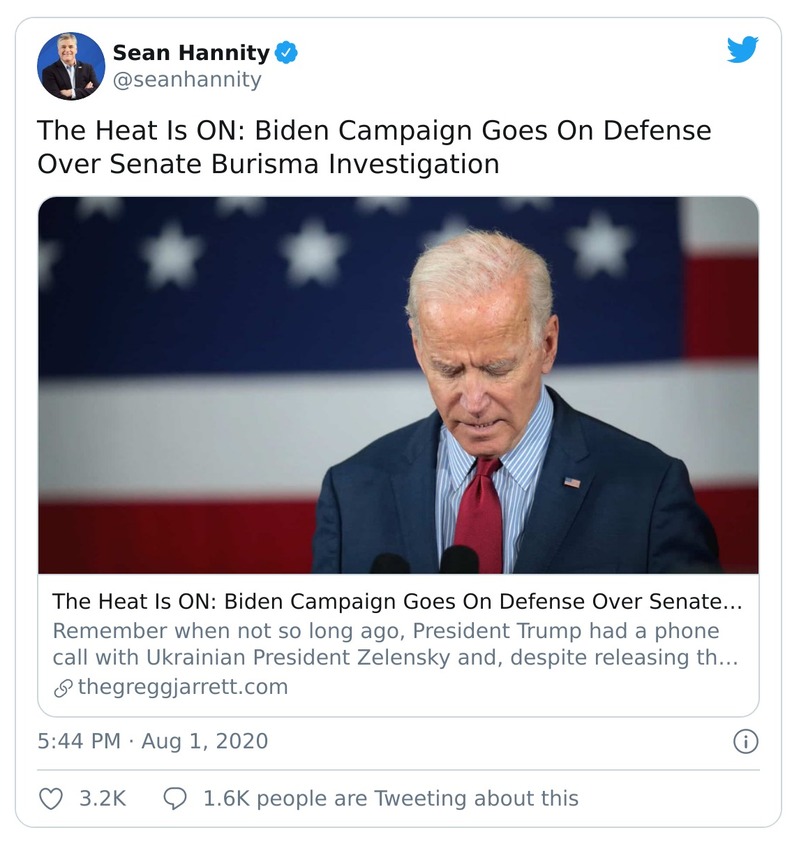
Task: Visit the thegreggjarrett.com domain link
Action: (x=182, y=687)
